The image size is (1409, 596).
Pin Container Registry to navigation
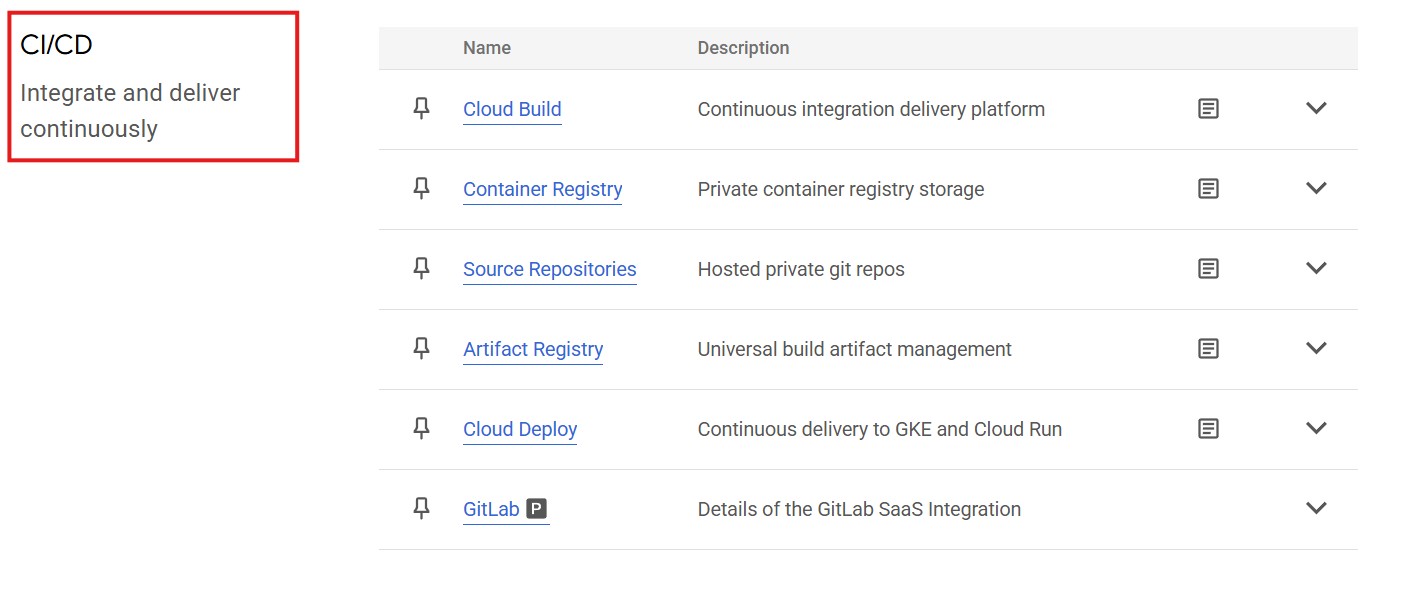click(421, 189)
